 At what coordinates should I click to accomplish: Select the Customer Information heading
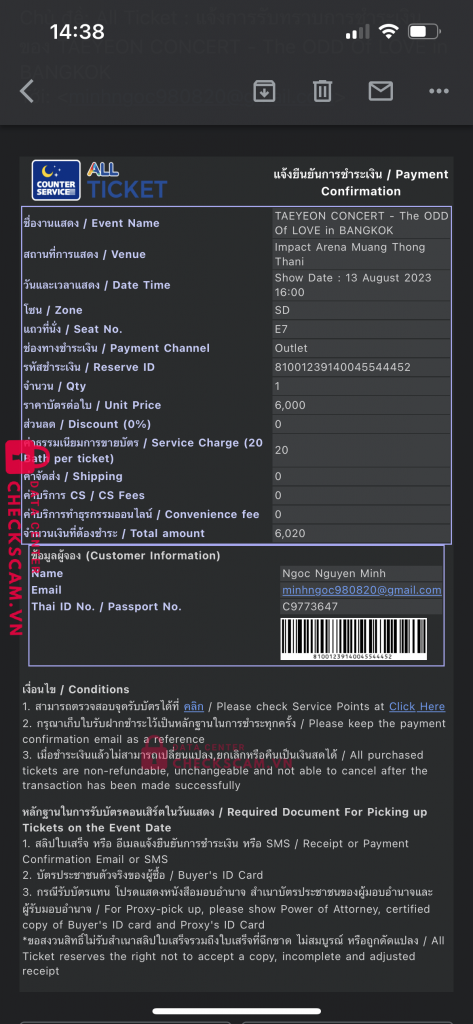click(125, 556)
